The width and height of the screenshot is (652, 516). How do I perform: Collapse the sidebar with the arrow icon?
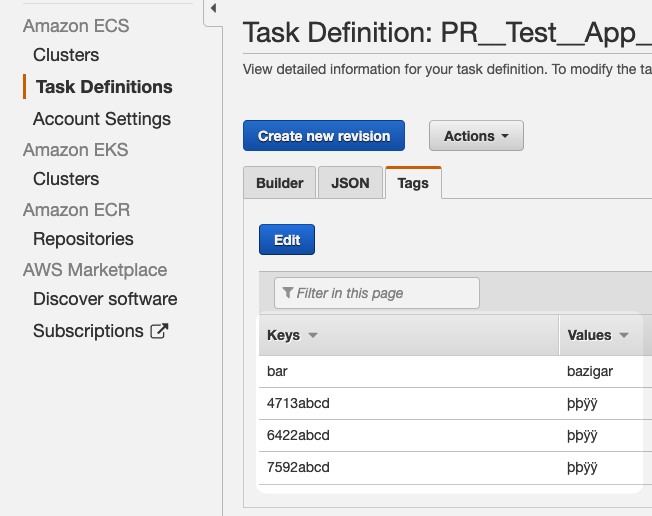(213, 8)
